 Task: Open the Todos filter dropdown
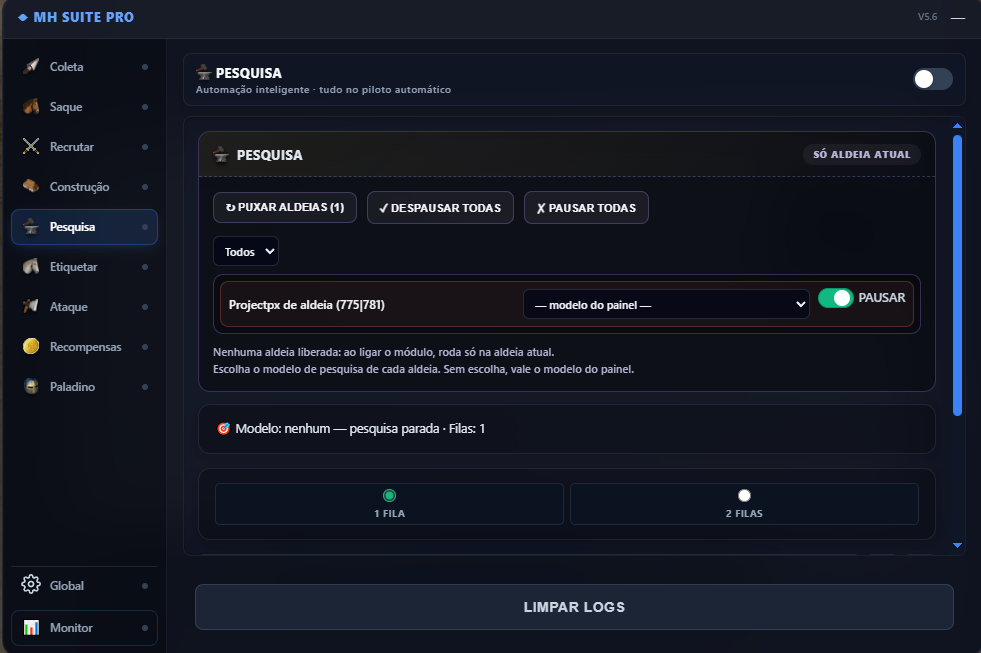(246, 251)
